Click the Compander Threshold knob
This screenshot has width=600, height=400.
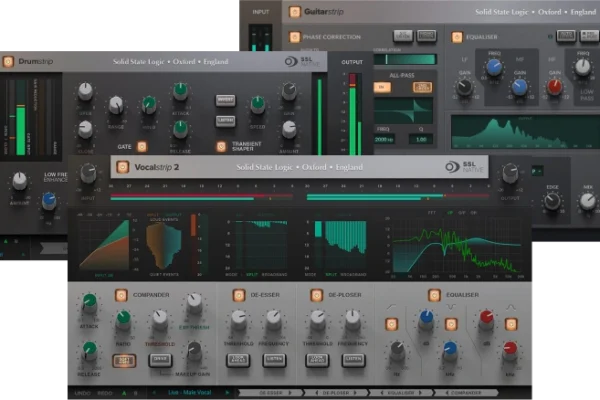click(159, 320)
